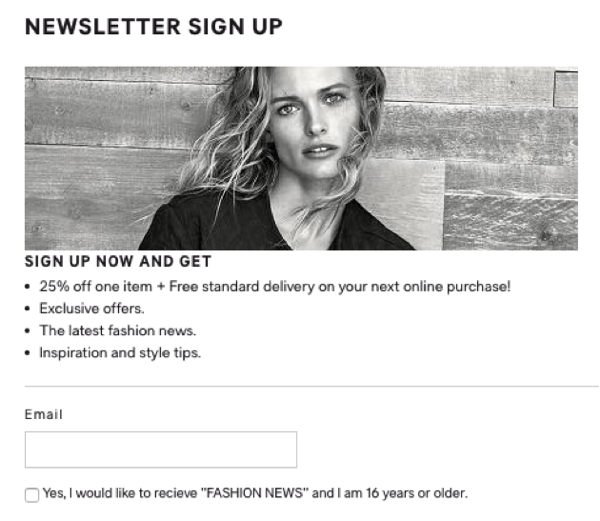600x521 pixels.
Task: Click the bullet dot before "Exclusive offers"
Action: click(27, 309)
